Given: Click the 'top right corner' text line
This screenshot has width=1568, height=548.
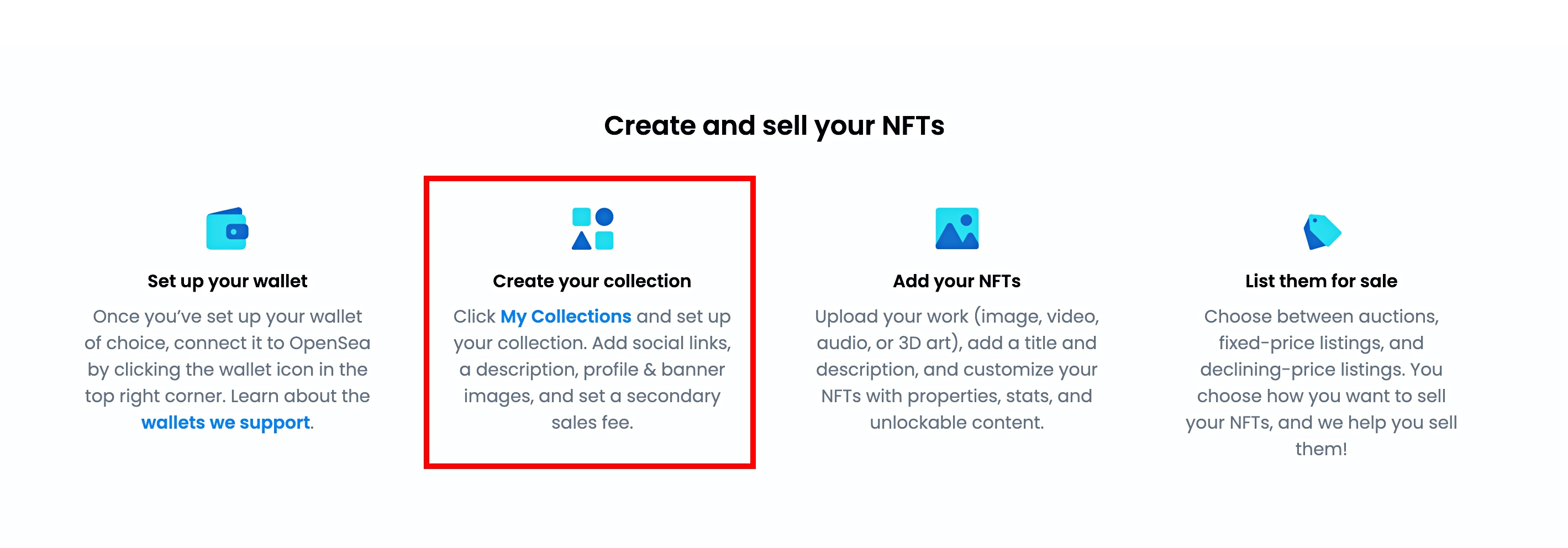Looking at the screenshot, I should click(227, 397).
